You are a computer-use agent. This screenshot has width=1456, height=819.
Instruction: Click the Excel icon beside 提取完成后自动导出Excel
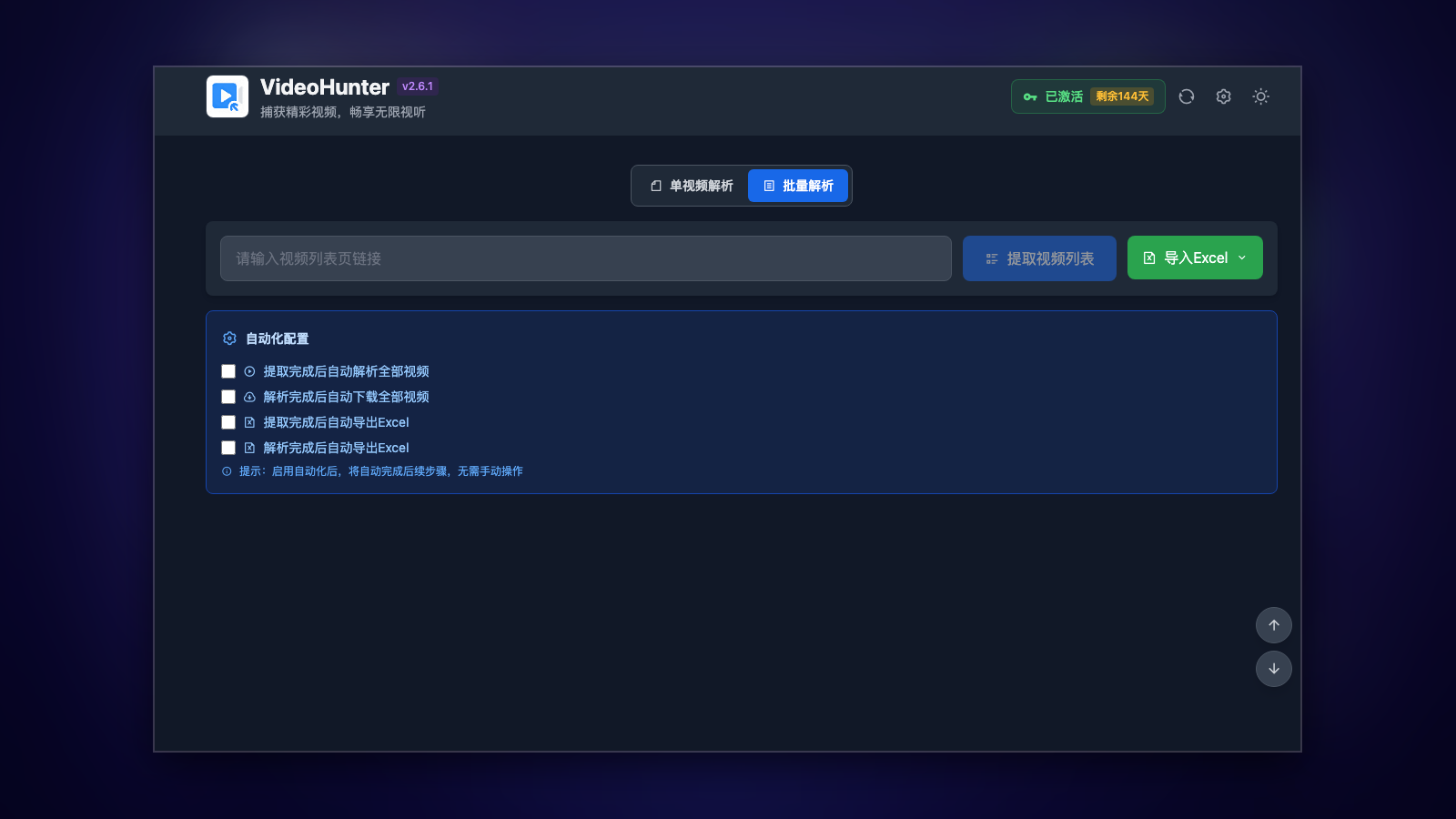pyautogui.click(x=249, y=422)
